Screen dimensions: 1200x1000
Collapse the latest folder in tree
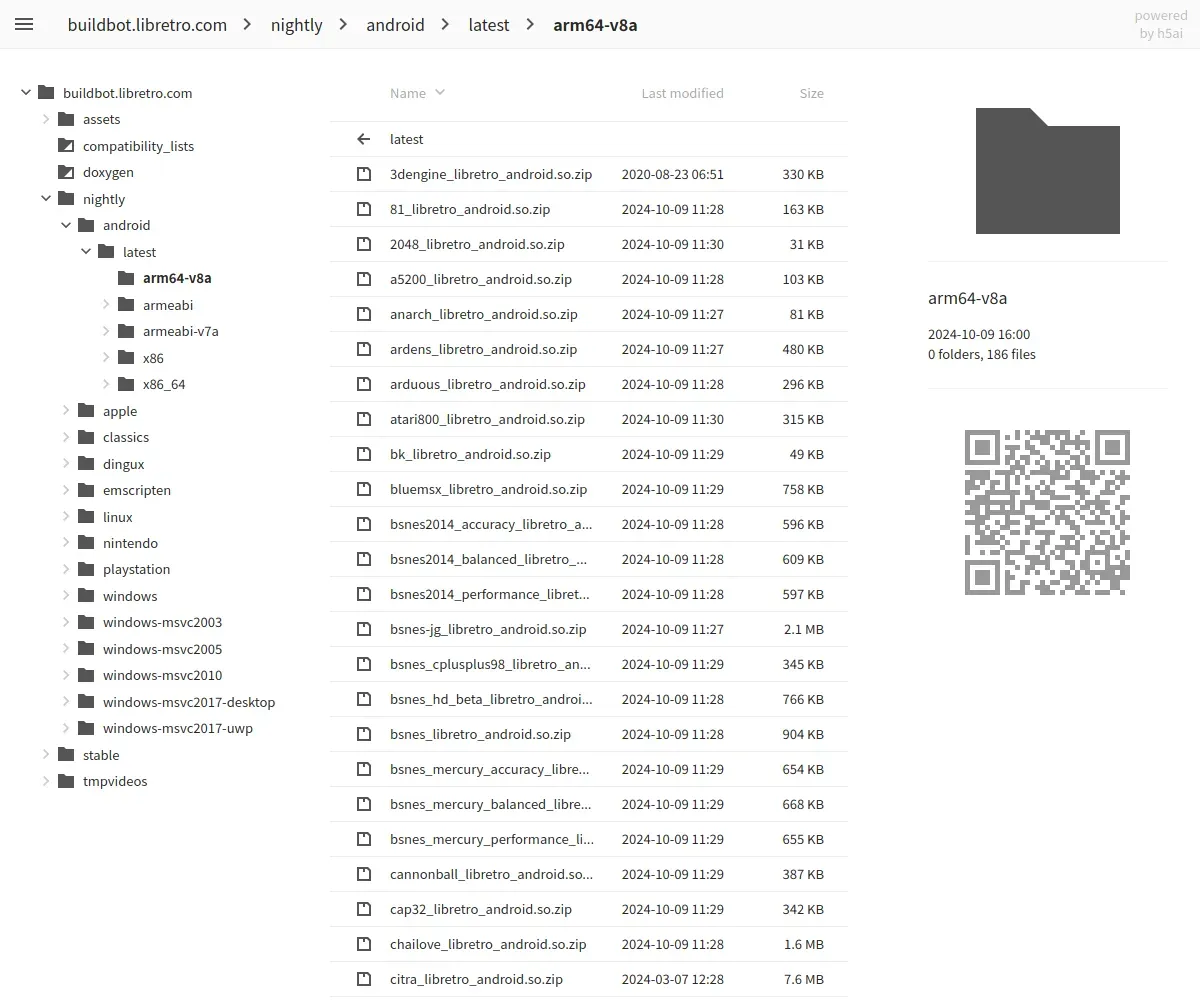86,252
